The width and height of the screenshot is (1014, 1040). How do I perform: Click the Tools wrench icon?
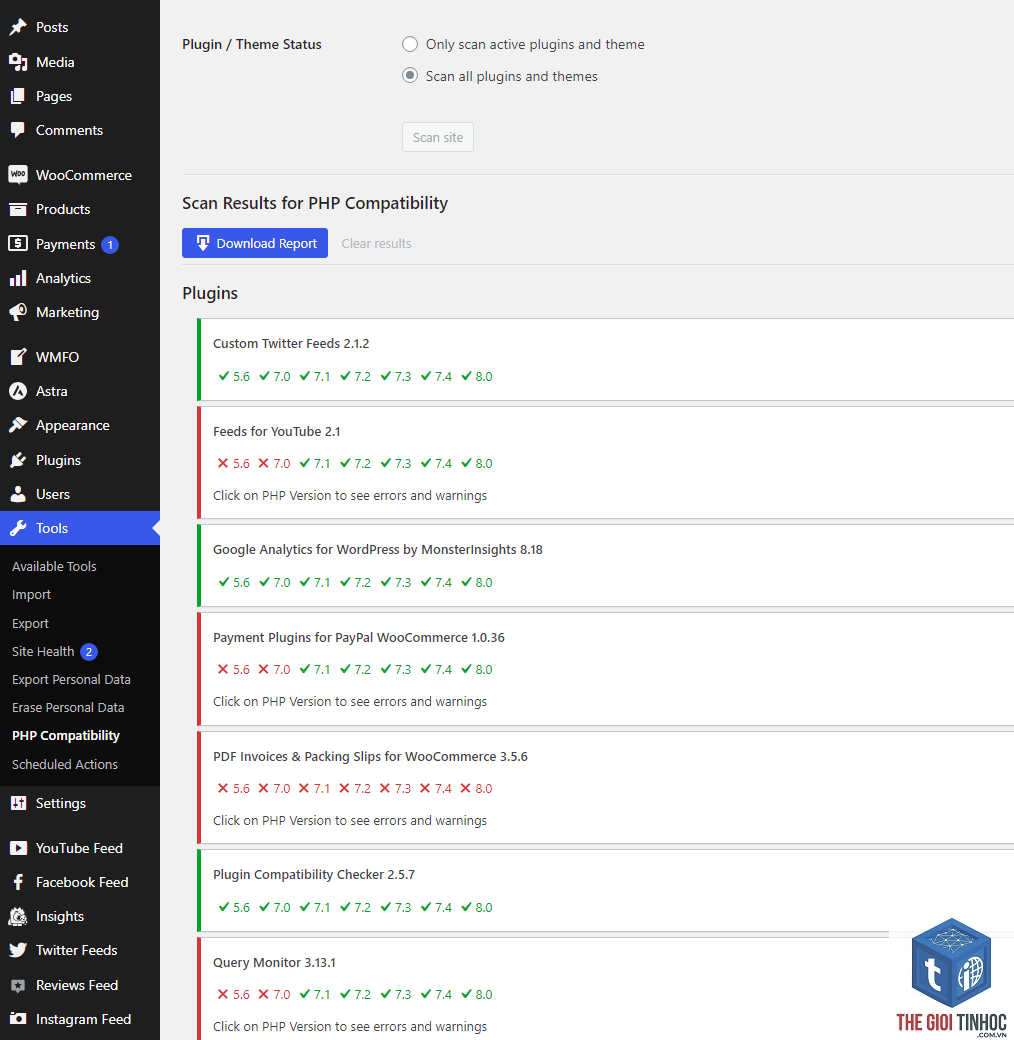coord(18,528)
